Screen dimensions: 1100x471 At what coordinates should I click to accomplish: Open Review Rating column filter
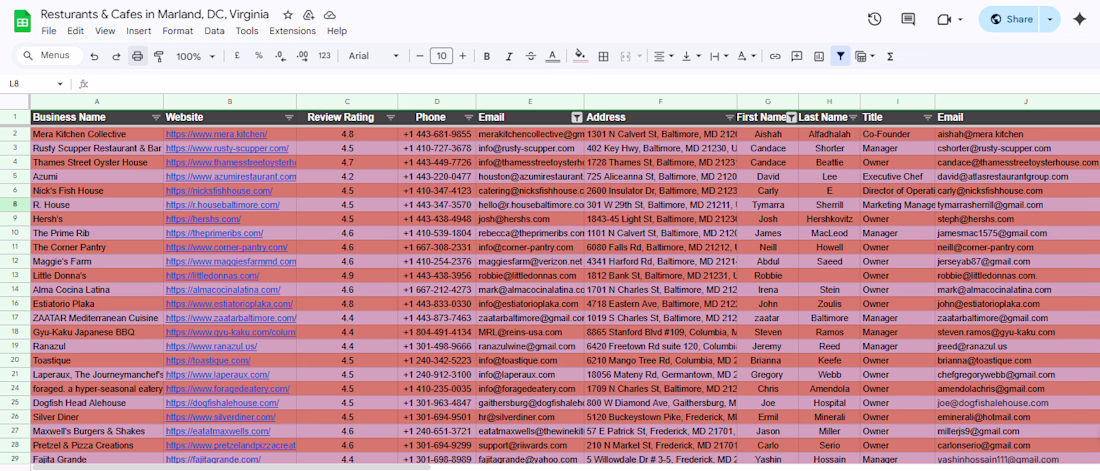click(x=391, y=117)
